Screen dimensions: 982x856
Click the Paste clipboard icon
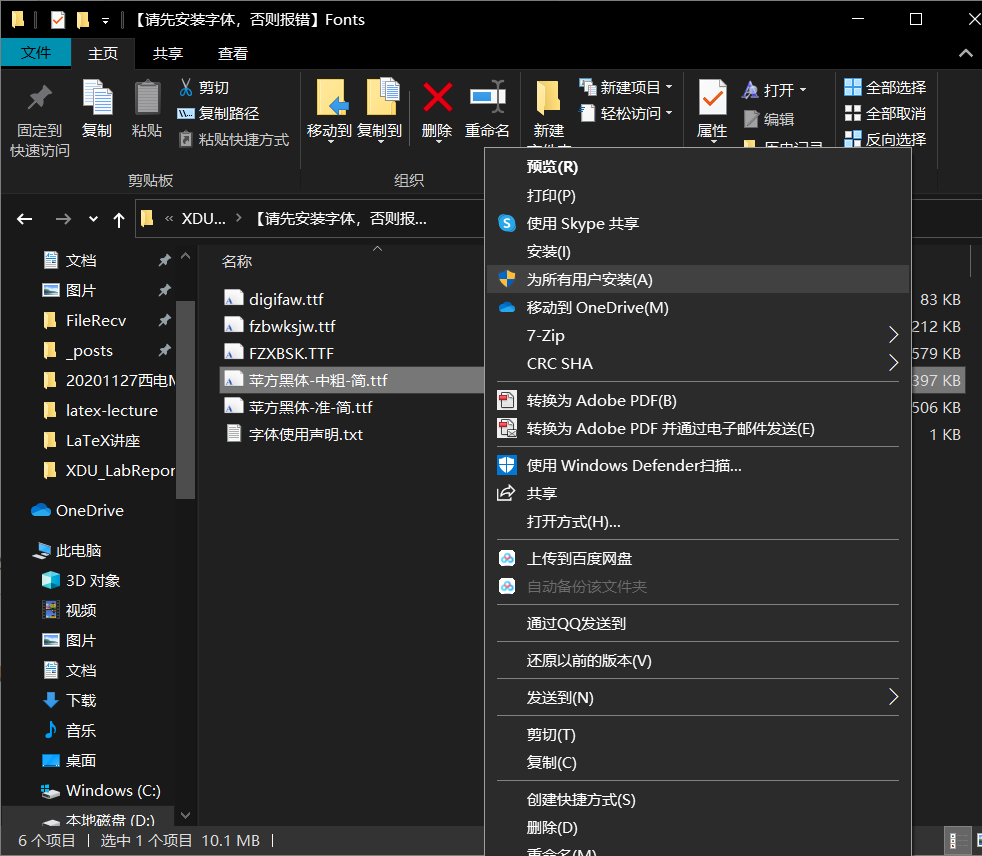(x=147, y=98)
